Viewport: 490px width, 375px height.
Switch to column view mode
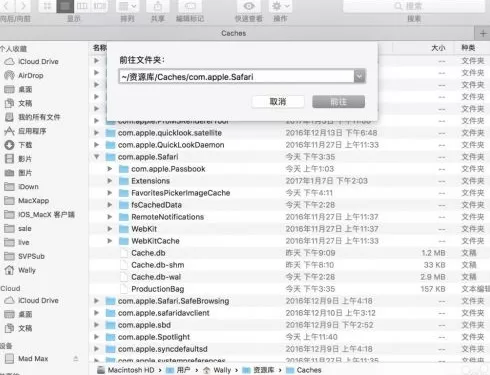(82, 6)
